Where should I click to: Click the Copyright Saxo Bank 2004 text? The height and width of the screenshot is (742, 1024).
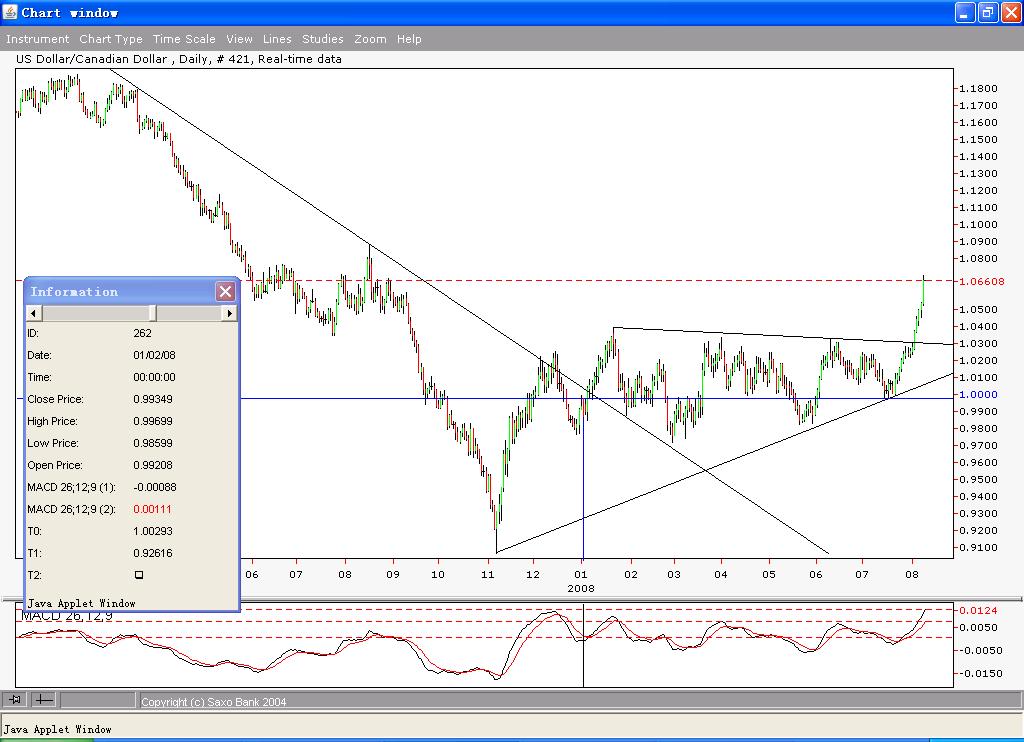[214, 702]
